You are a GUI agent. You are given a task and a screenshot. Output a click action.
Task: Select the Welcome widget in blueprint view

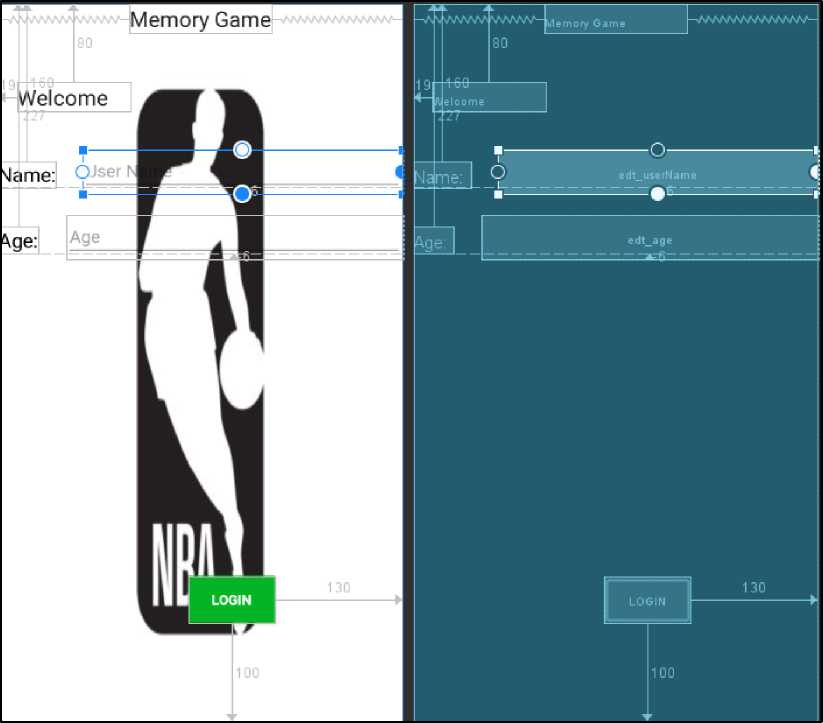coord(489,97)
